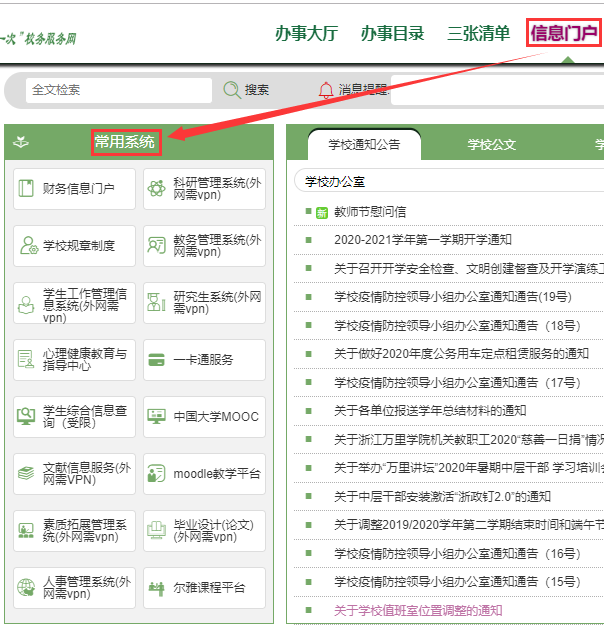Open 办事大厅 in top navigation
Screen dimensions: 604x629
pos(309,34)
